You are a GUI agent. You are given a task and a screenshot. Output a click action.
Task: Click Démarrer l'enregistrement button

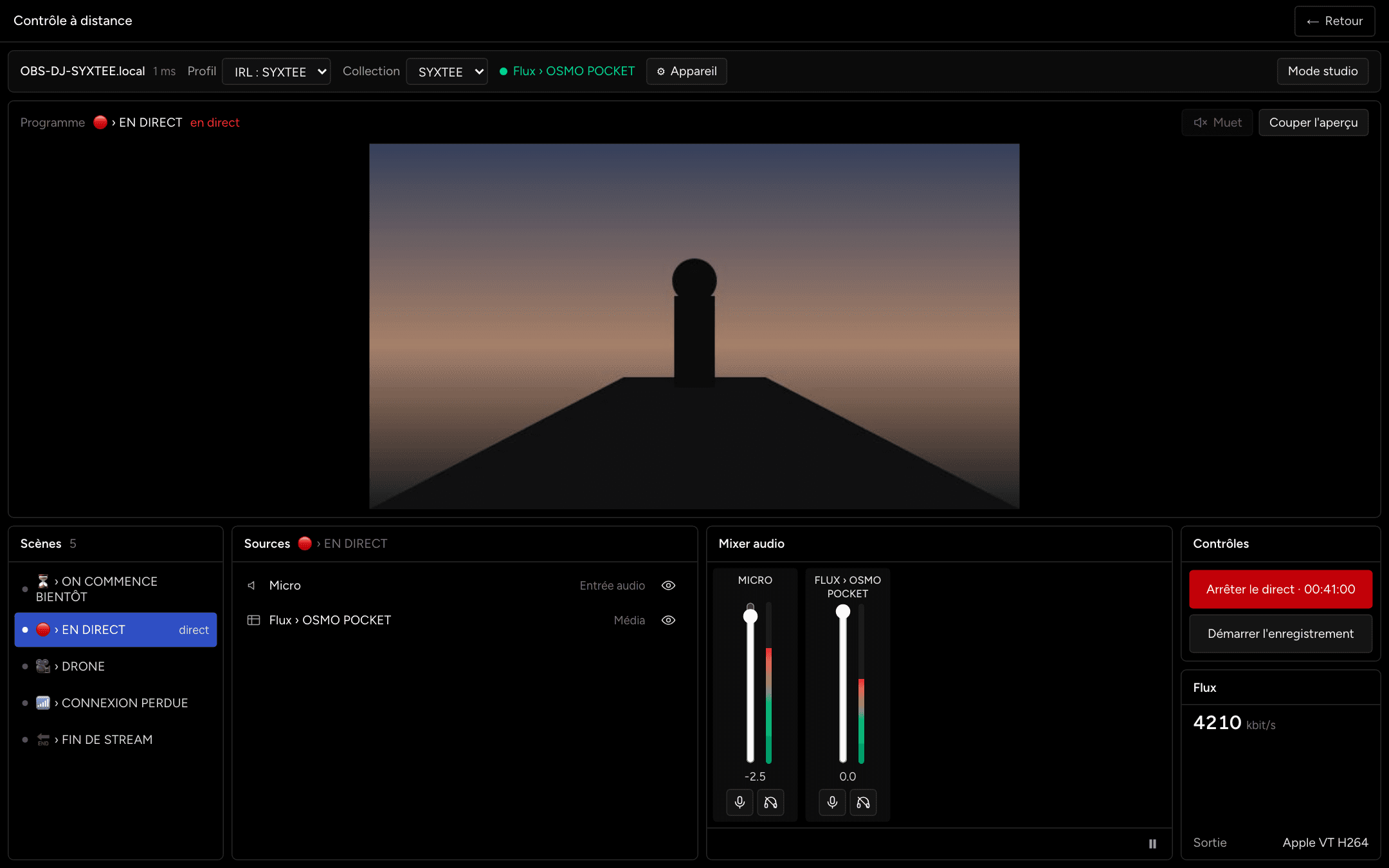1280,633
